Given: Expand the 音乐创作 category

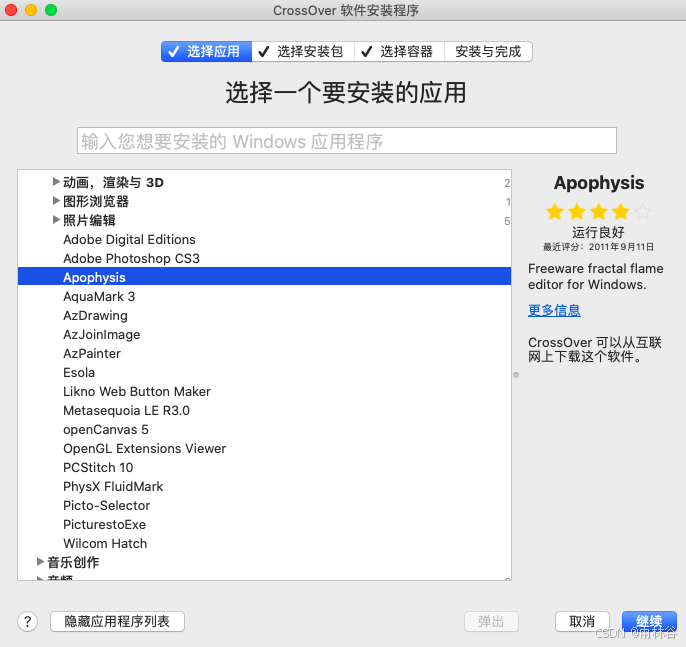Looking at the screenshot, I should click(x=40, y=561).
